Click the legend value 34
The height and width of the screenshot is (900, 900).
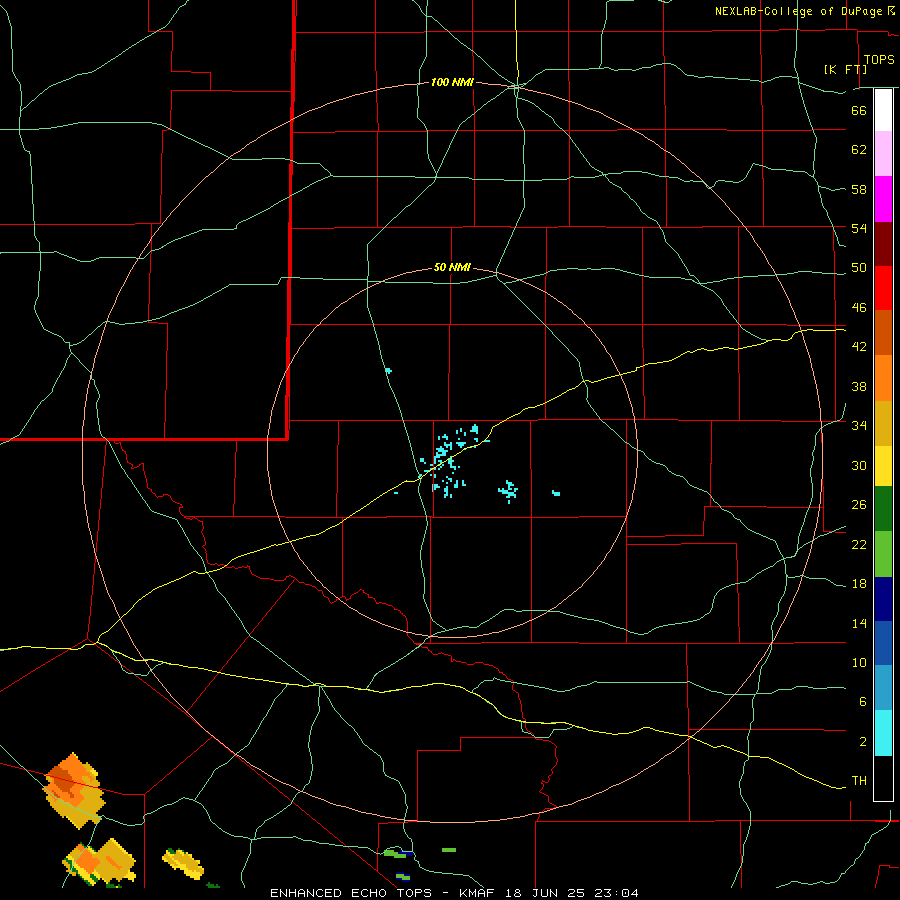tap(859, 426)
